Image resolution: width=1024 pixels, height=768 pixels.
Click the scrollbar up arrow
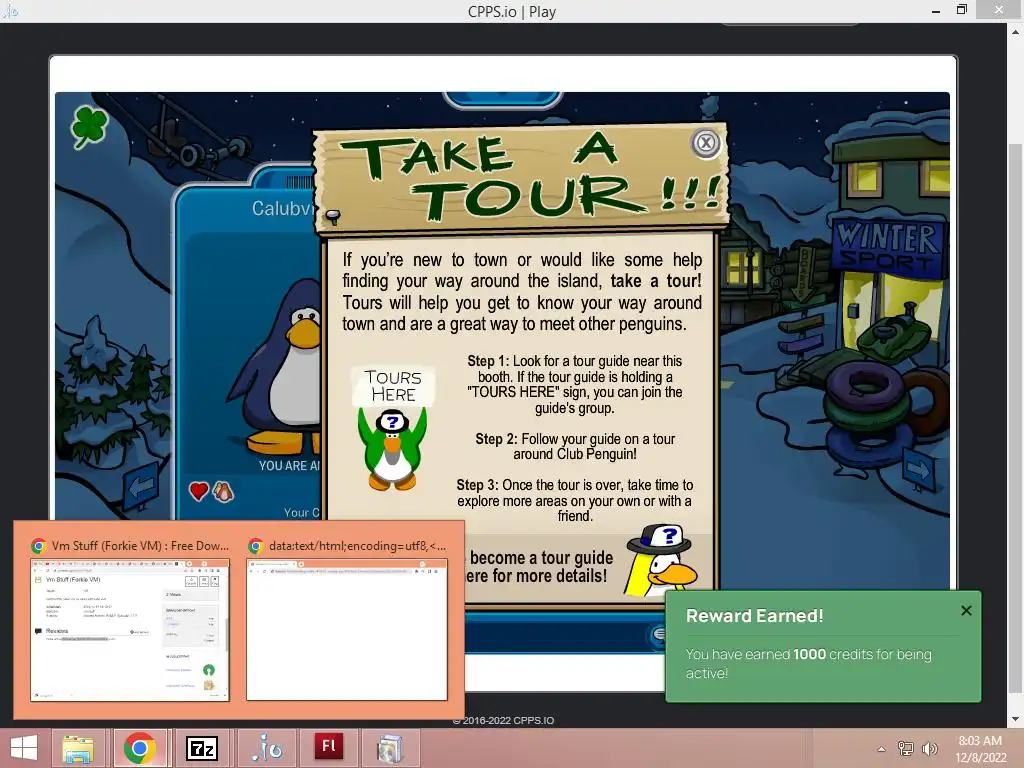pos(1016,30)
